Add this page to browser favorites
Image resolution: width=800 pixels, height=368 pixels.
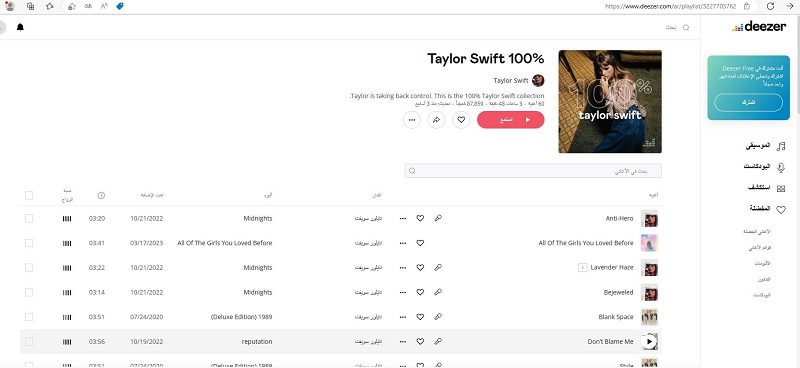(72, 6)
